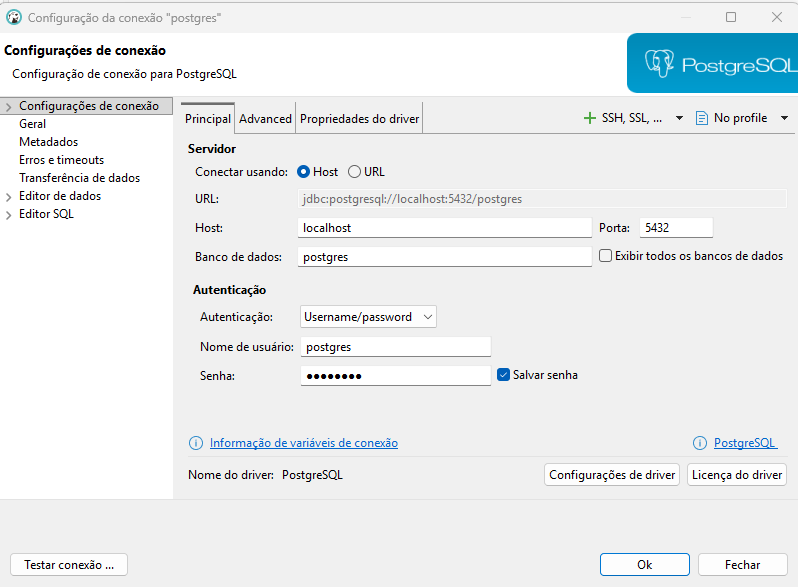Screen dimensions: 798x587
Task: Open the No profile dropdown arrow
Action: (784, 118)
